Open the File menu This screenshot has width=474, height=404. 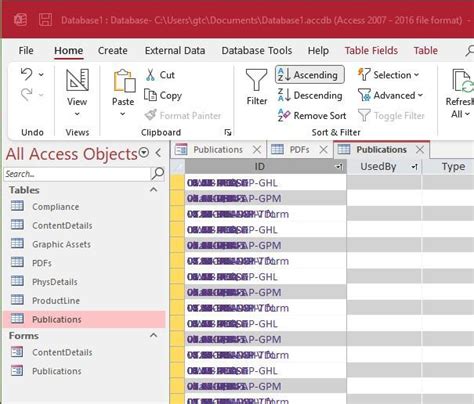[x=26, y=50]
